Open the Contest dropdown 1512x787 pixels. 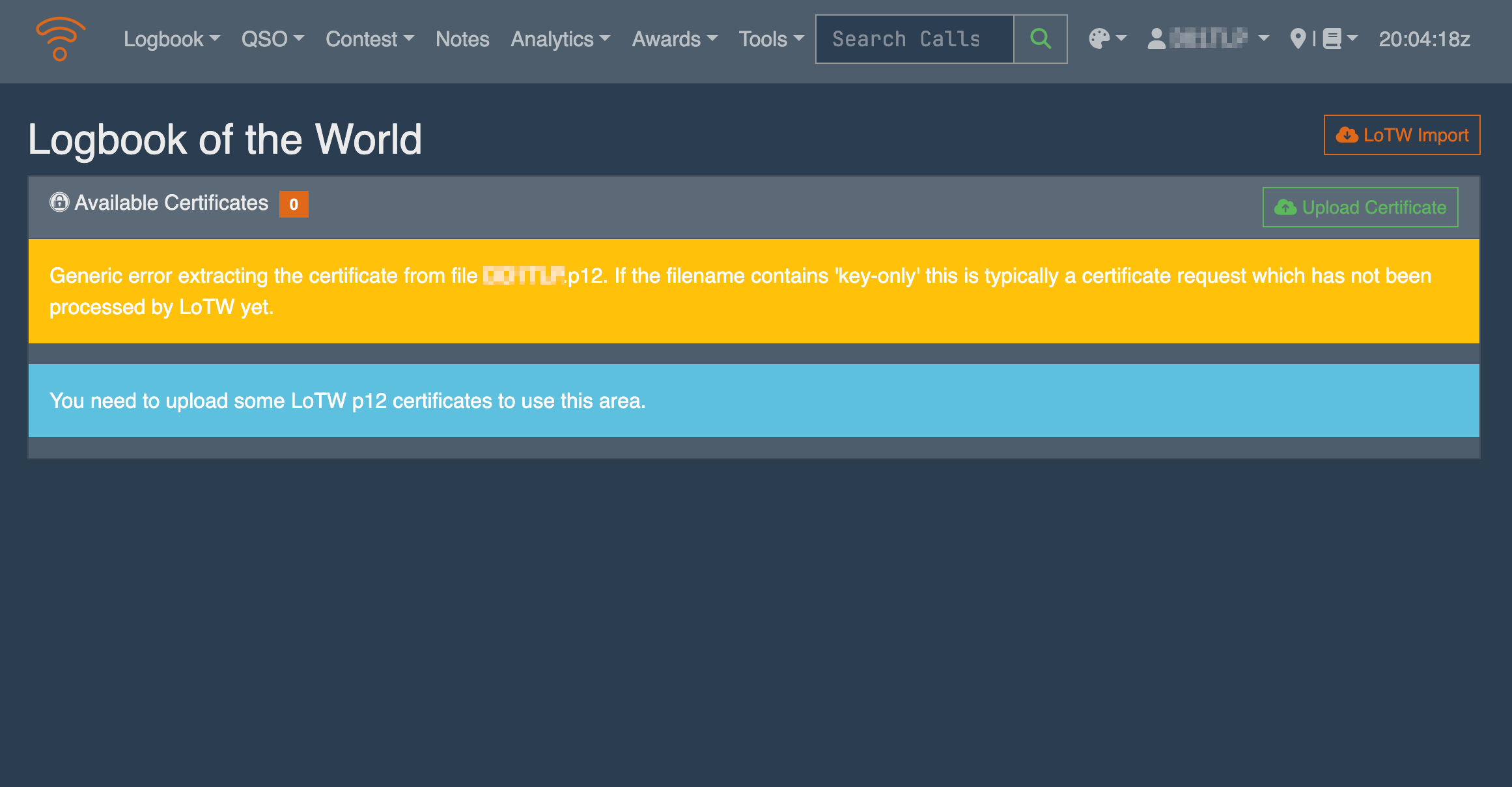(370, 39)
